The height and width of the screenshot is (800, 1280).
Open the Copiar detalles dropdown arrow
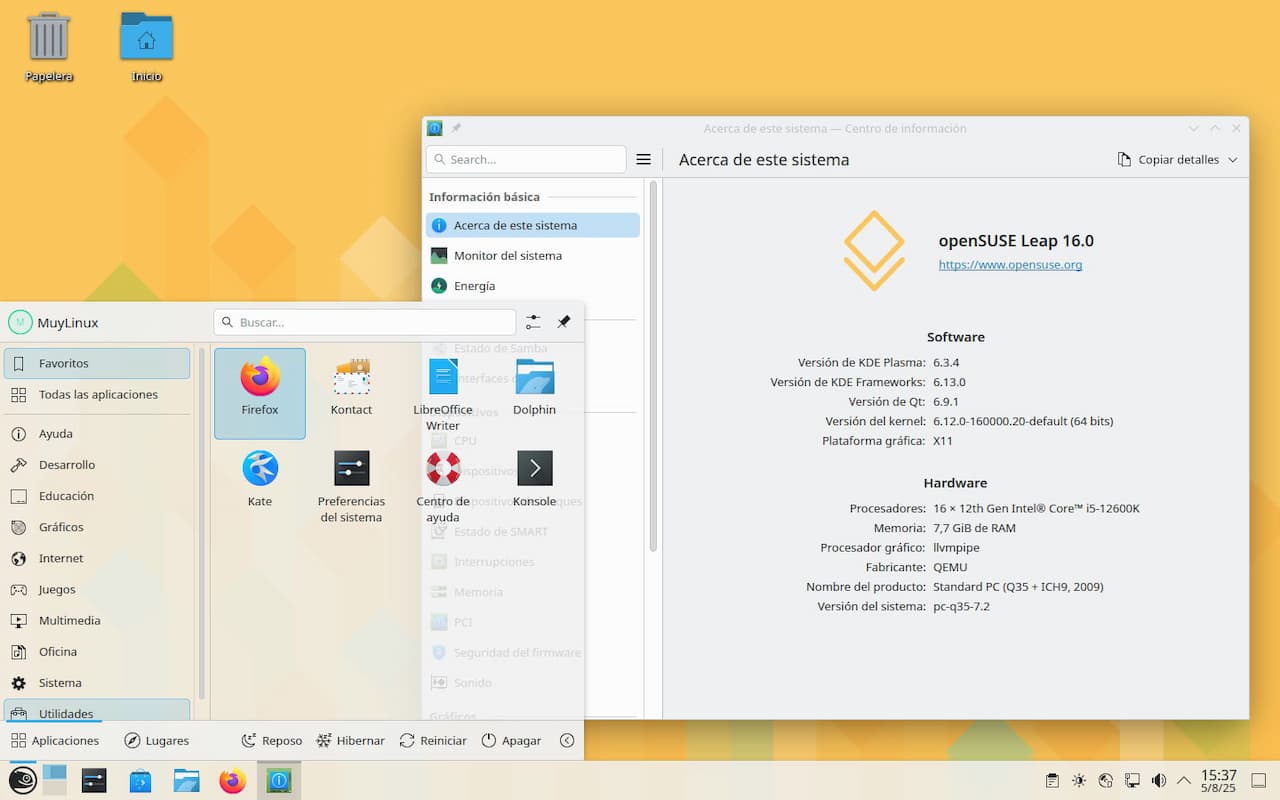pyautogui.click(x=1232, y=160)
